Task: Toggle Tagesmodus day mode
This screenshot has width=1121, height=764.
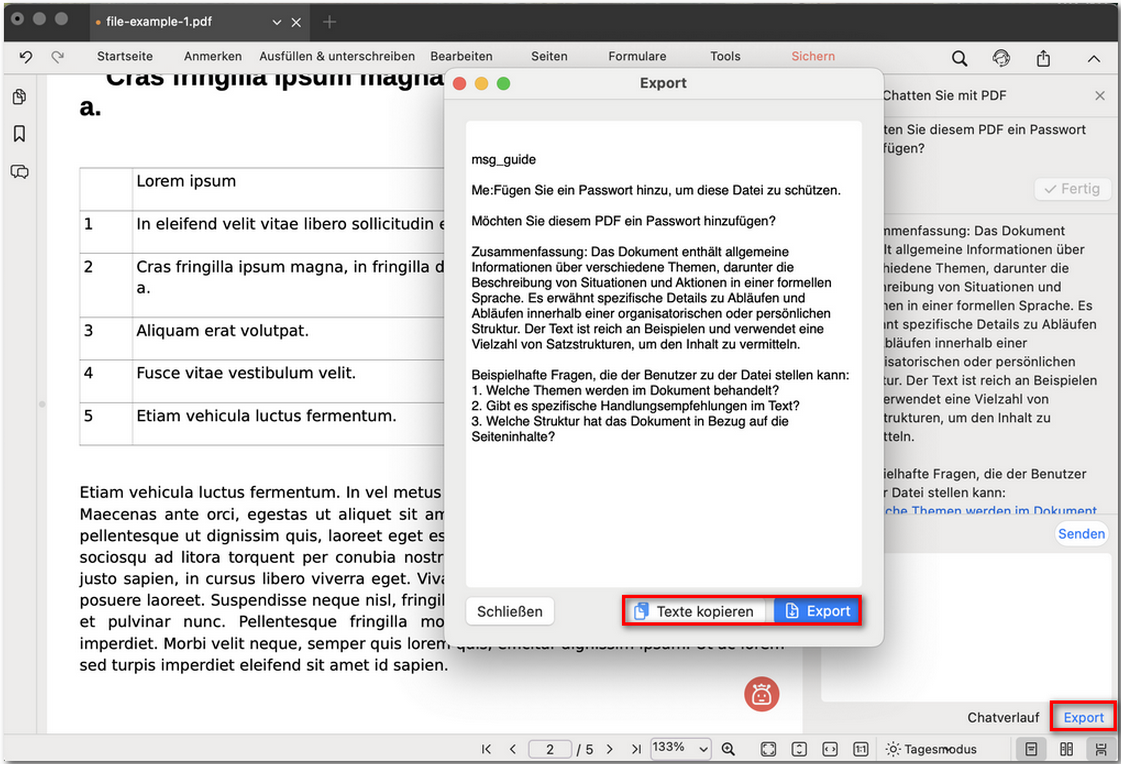Action: 931,749
